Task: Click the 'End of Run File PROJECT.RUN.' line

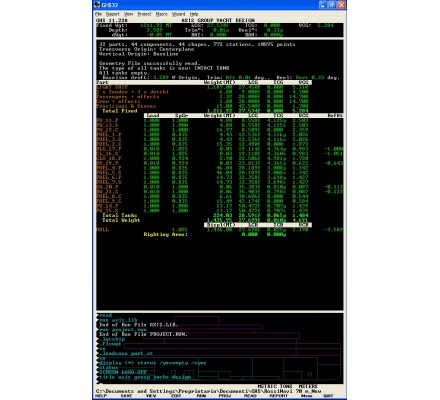Action: (x=143, y=334)
